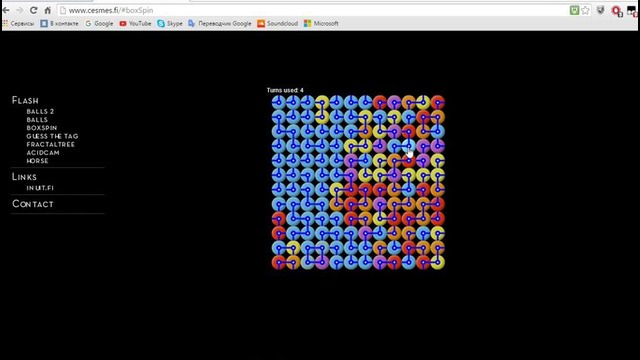This screenshot has width=640, height=360.
Task: Rotate the top-left corner blue ball
Action: click(x=279, y=102)
